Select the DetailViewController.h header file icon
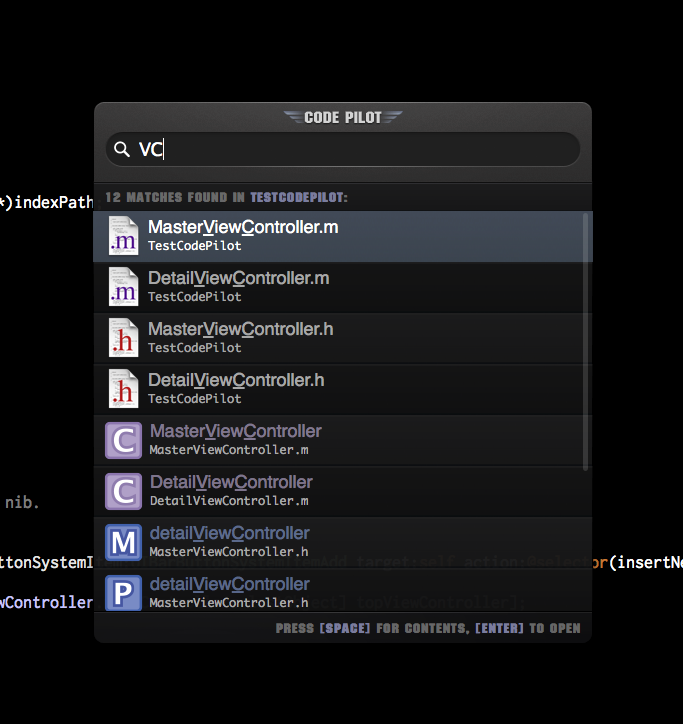Viewport: 683px width, 724px height. click(x=123, y=389)
